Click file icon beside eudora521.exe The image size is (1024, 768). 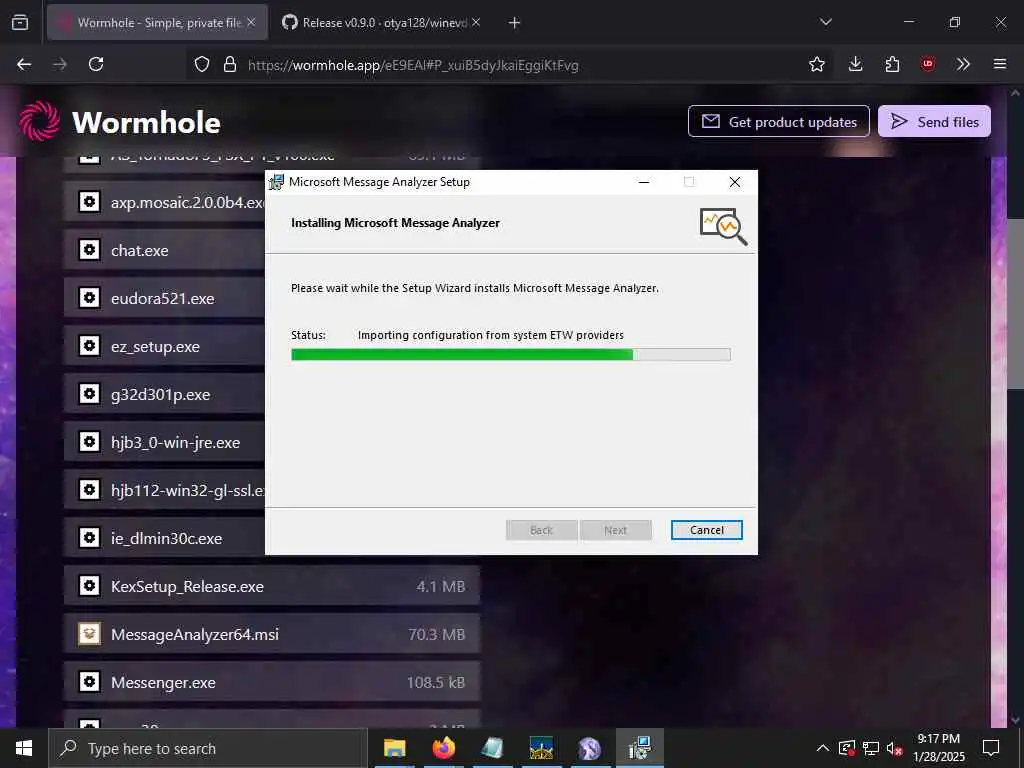click(x=89, y=298)
